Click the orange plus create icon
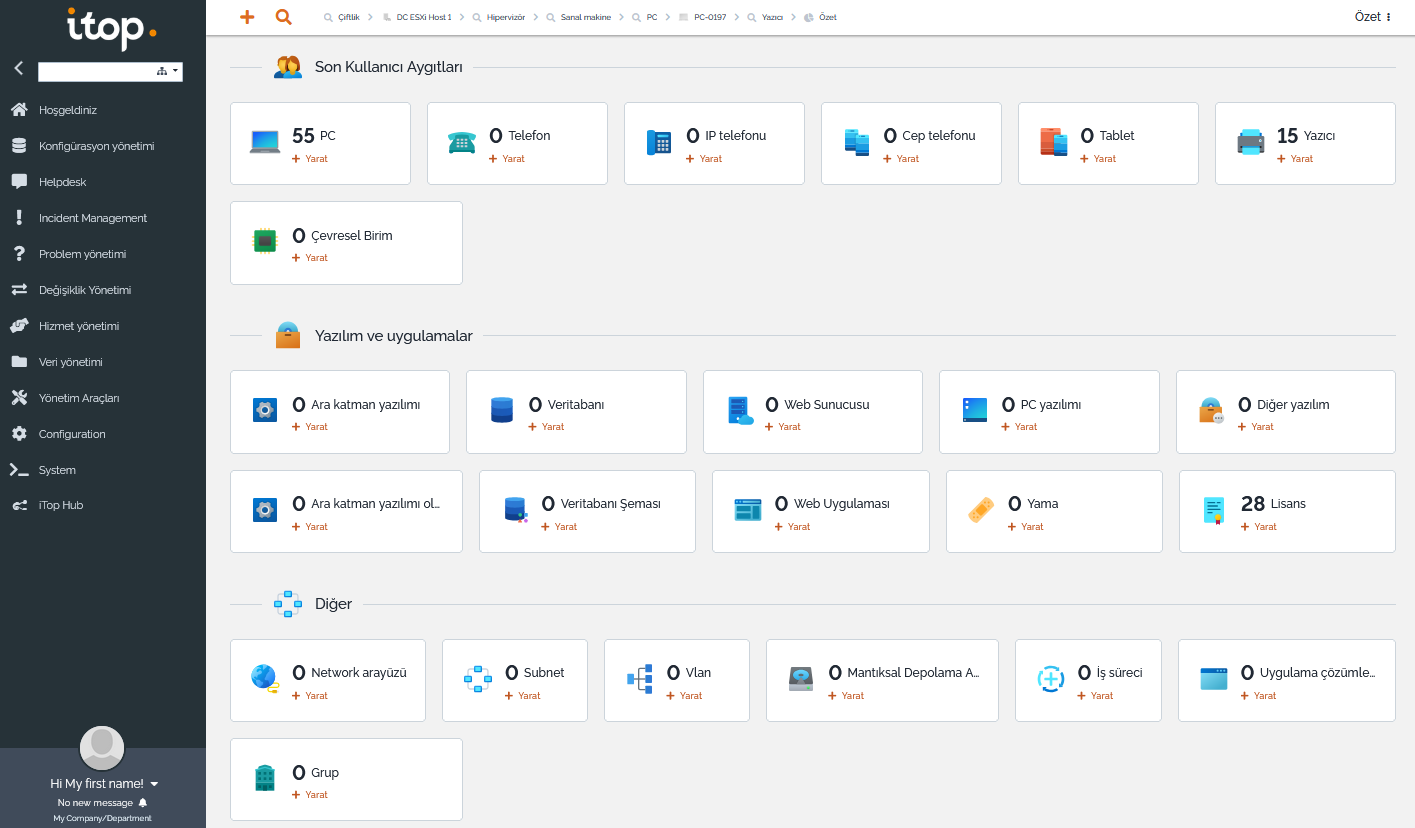The height and width of the screenshot is (828, 1415). (247, 17)
